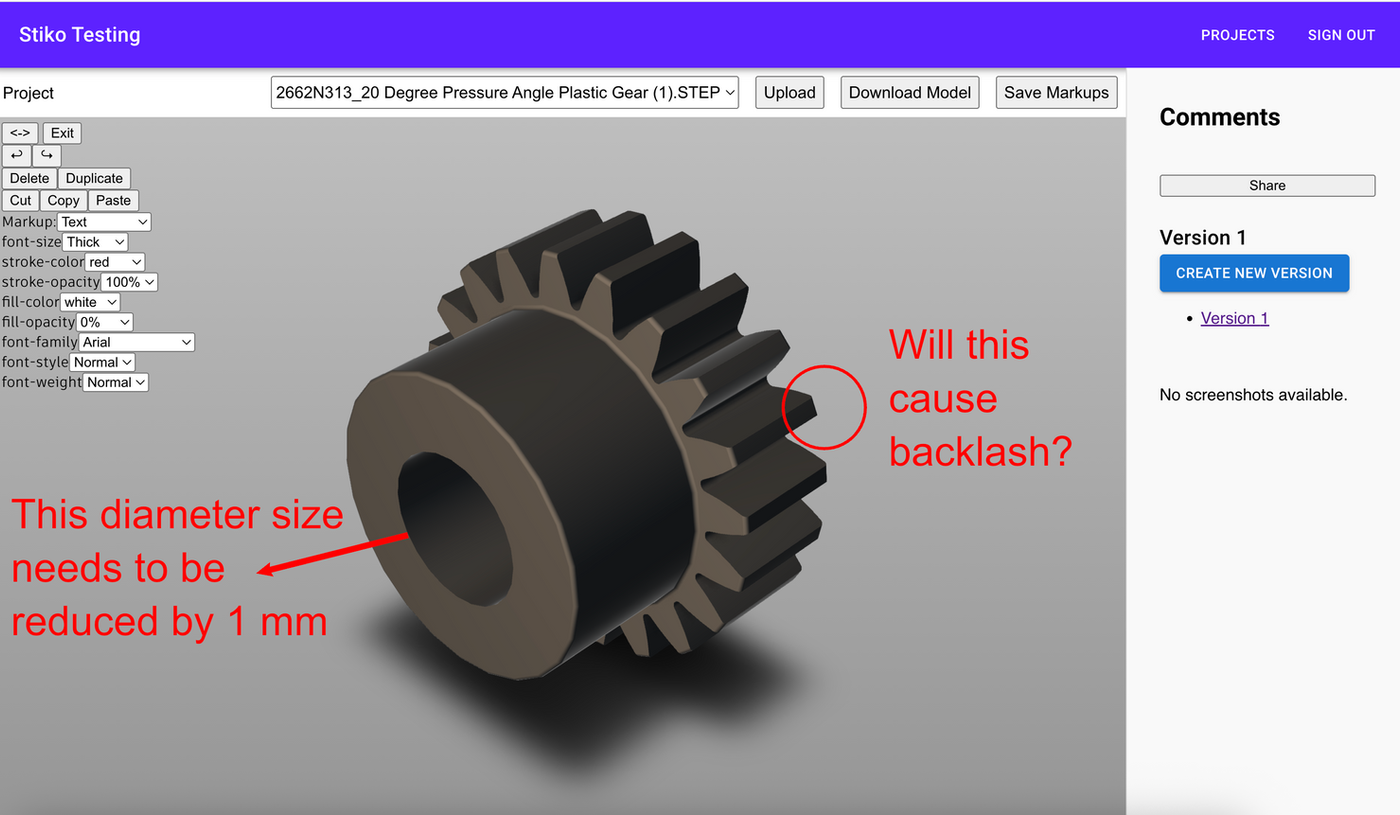
Task: Click the Upload button
Action: click(x=790, y=92)
